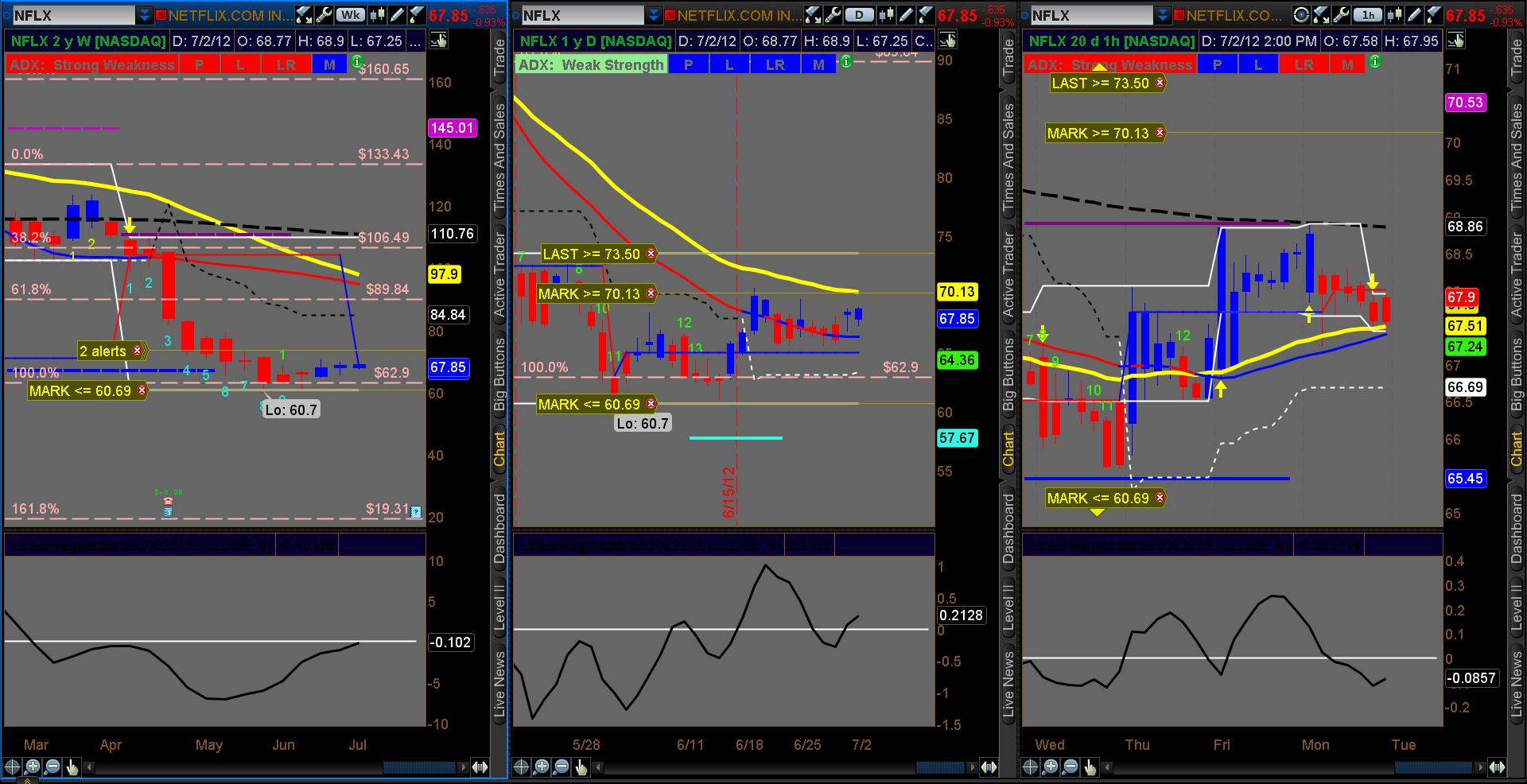Remove MARK >= 70.13 alert on daily chart
Screen dimensions: 1527x784
[x=651, y=294]
